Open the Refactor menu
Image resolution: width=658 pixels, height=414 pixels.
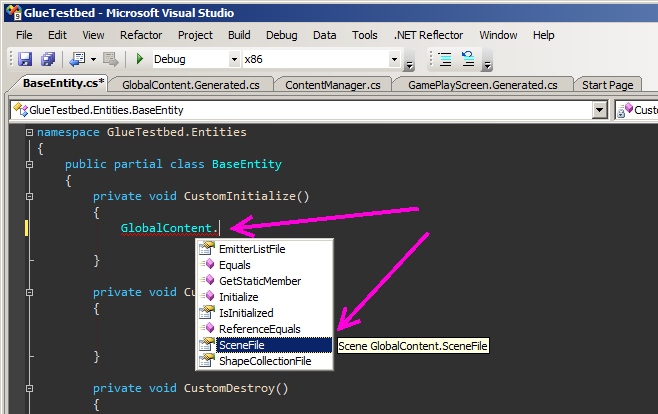(141, 35)
